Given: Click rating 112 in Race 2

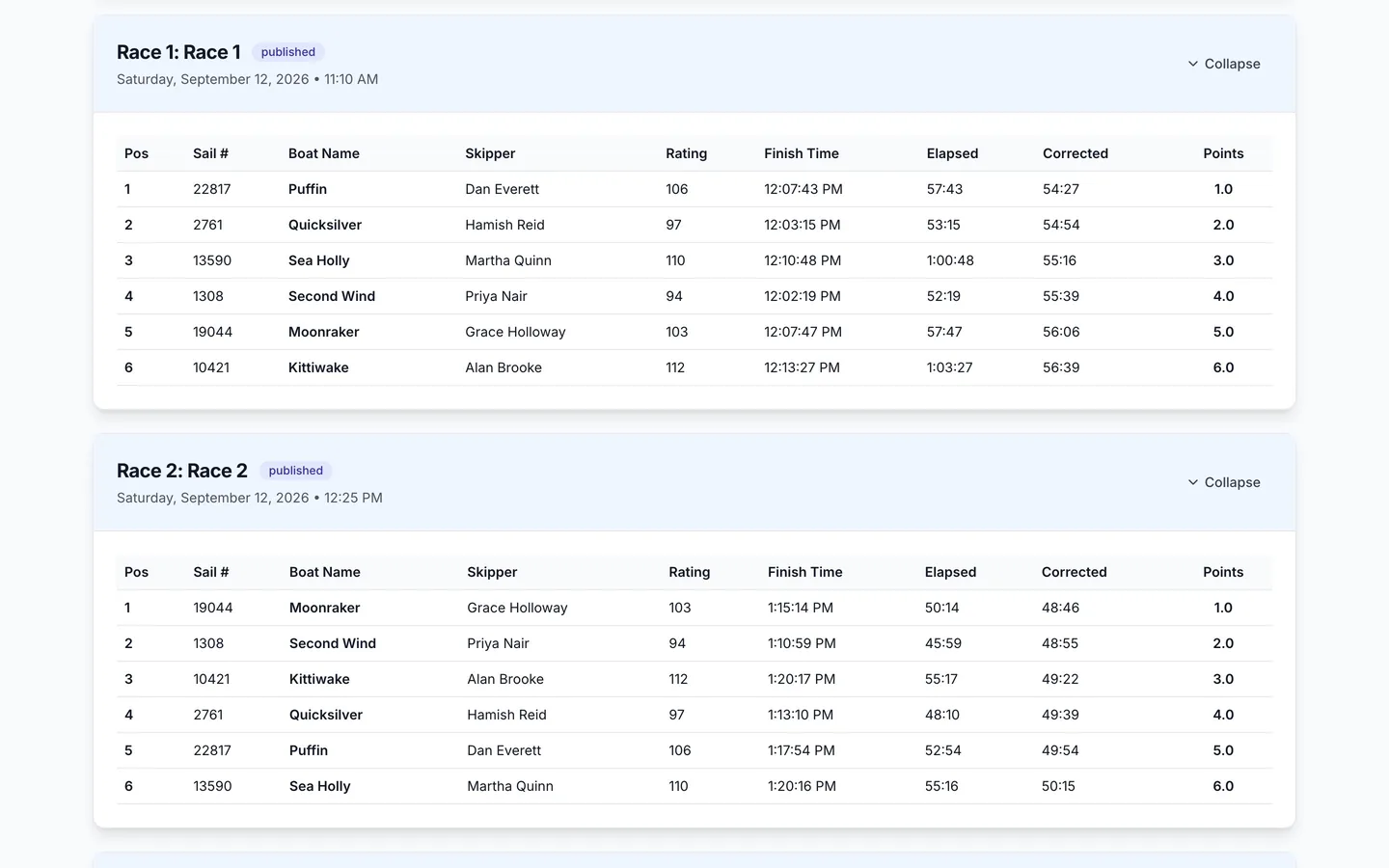Looking at the screenshot, I should coord(678,679).
